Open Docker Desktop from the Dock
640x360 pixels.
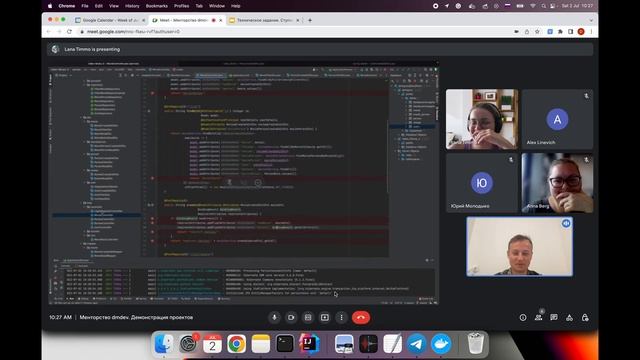(x=441, y=343)
